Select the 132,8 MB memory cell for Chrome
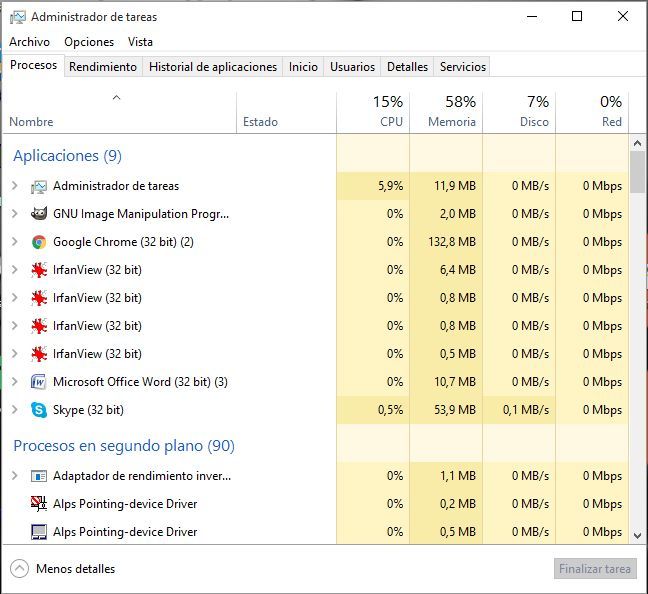Screen dimensions: 648x594 pos(446,242)
